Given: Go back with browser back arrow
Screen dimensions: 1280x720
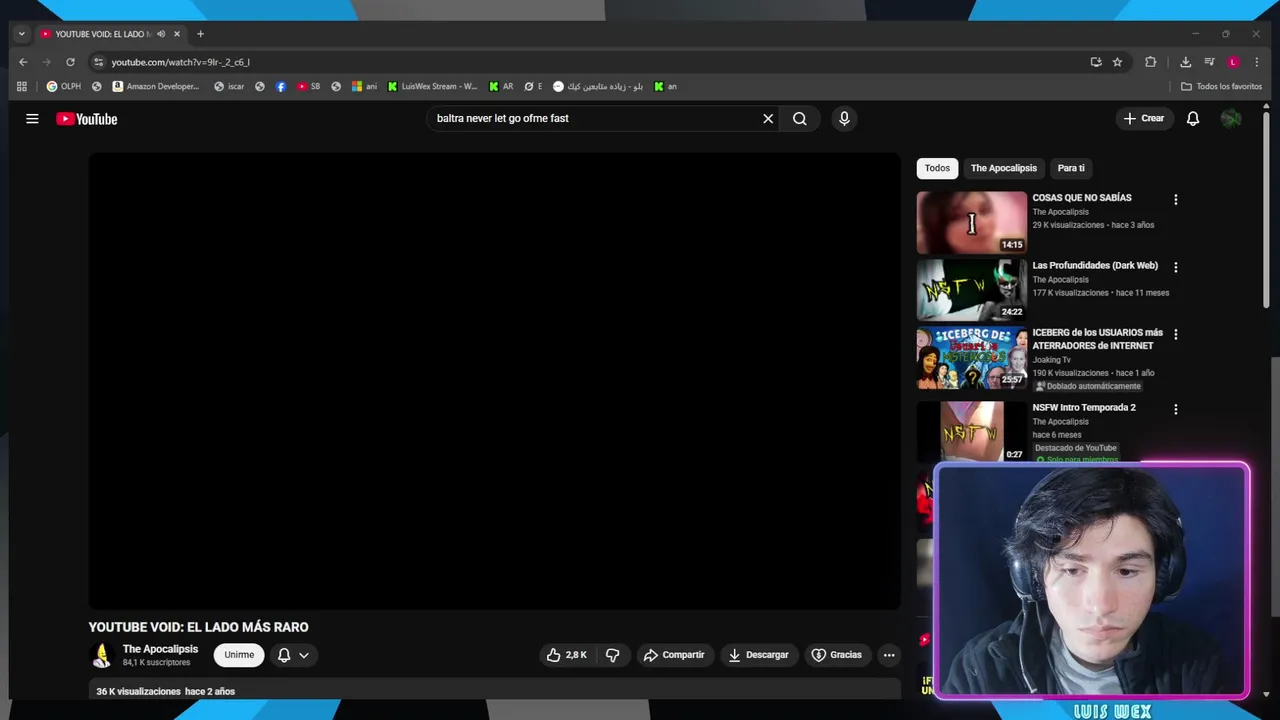Looking at the screenshot, I should (x=23, y=62).
